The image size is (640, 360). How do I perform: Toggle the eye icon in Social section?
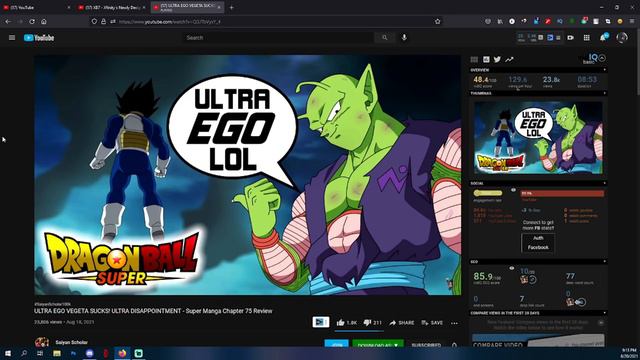tap(513, 190)
